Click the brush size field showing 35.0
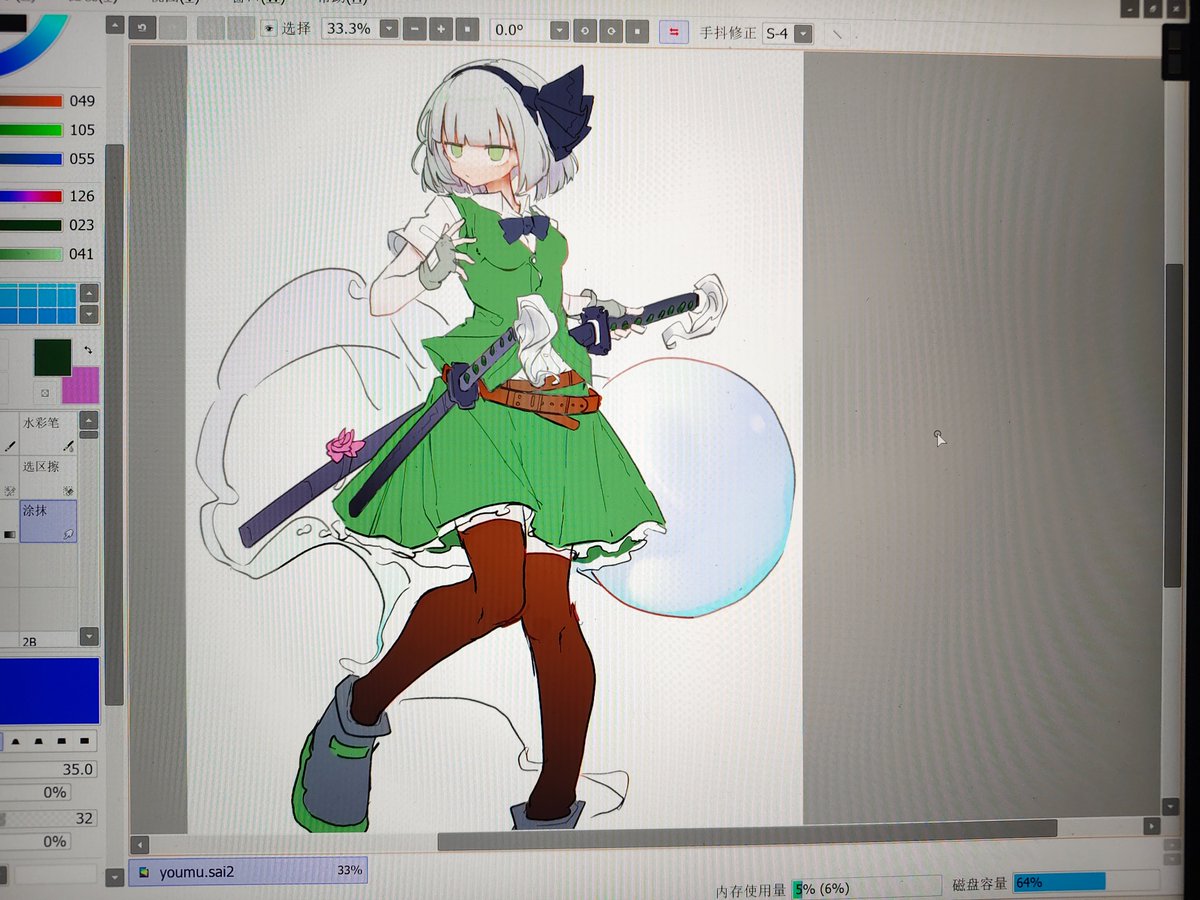 [x=50, y=769]
